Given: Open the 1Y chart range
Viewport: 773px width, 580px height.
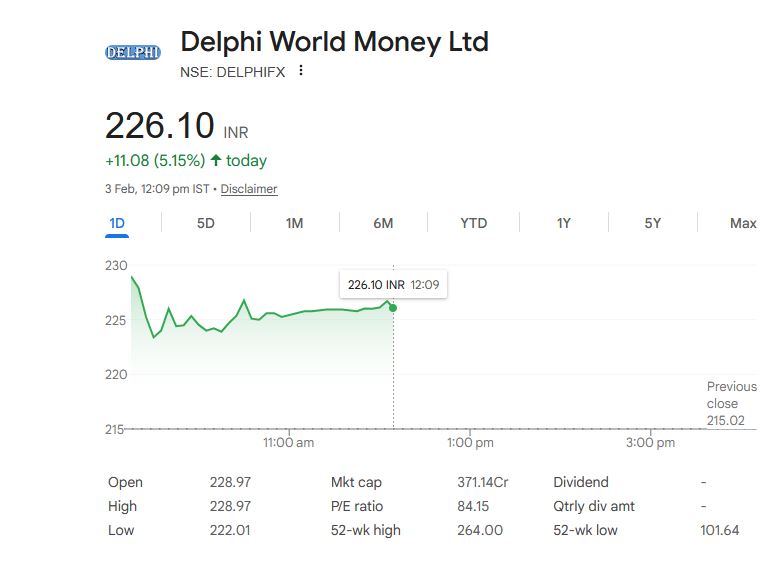Looking at the screenshot, I should pos(563,223).
